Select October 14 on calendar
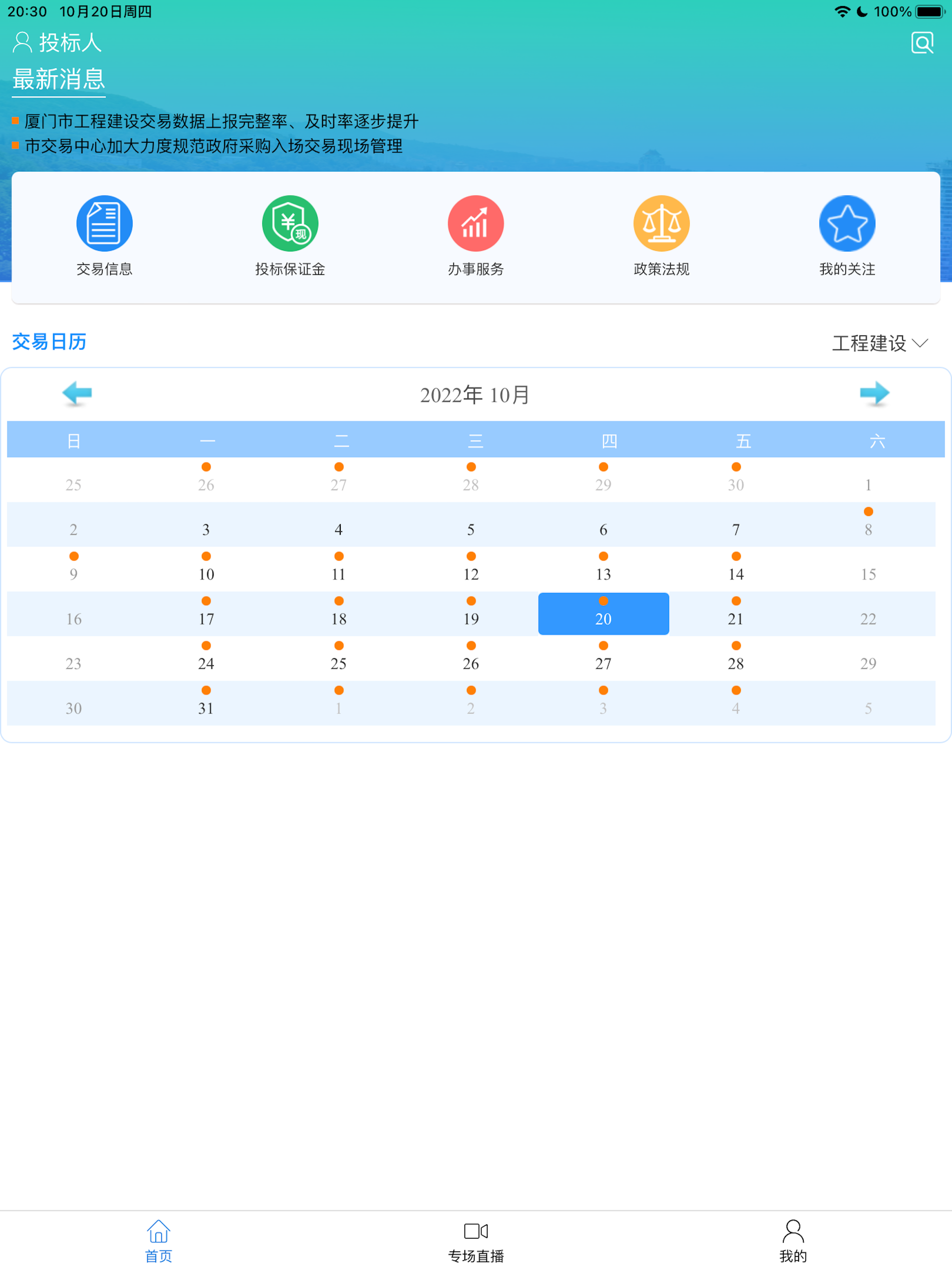Viewport: 952px width, 1270px height. tap(735, 569)
